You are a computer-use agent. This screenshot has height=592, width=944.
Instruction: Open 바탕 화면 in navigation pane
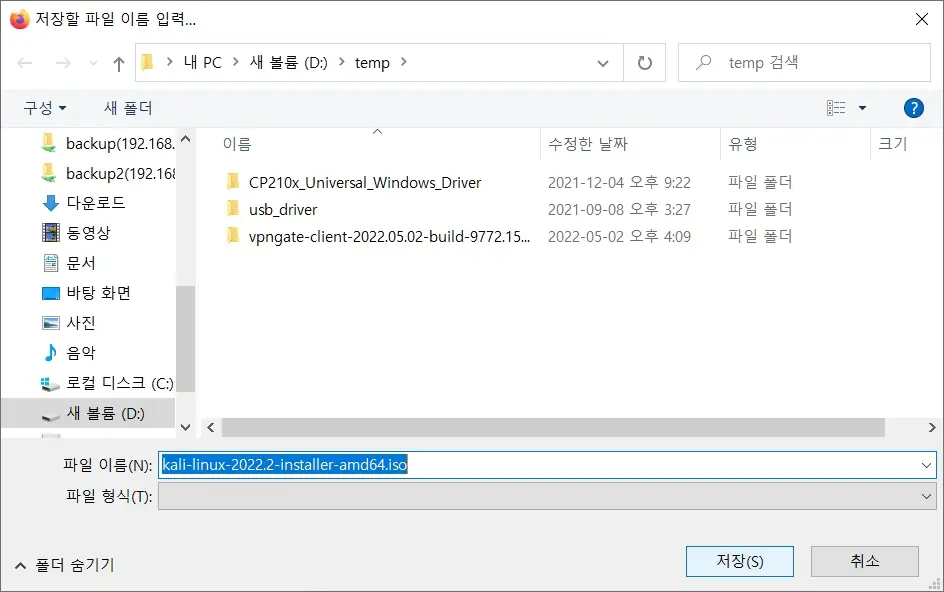pos(86,293)
